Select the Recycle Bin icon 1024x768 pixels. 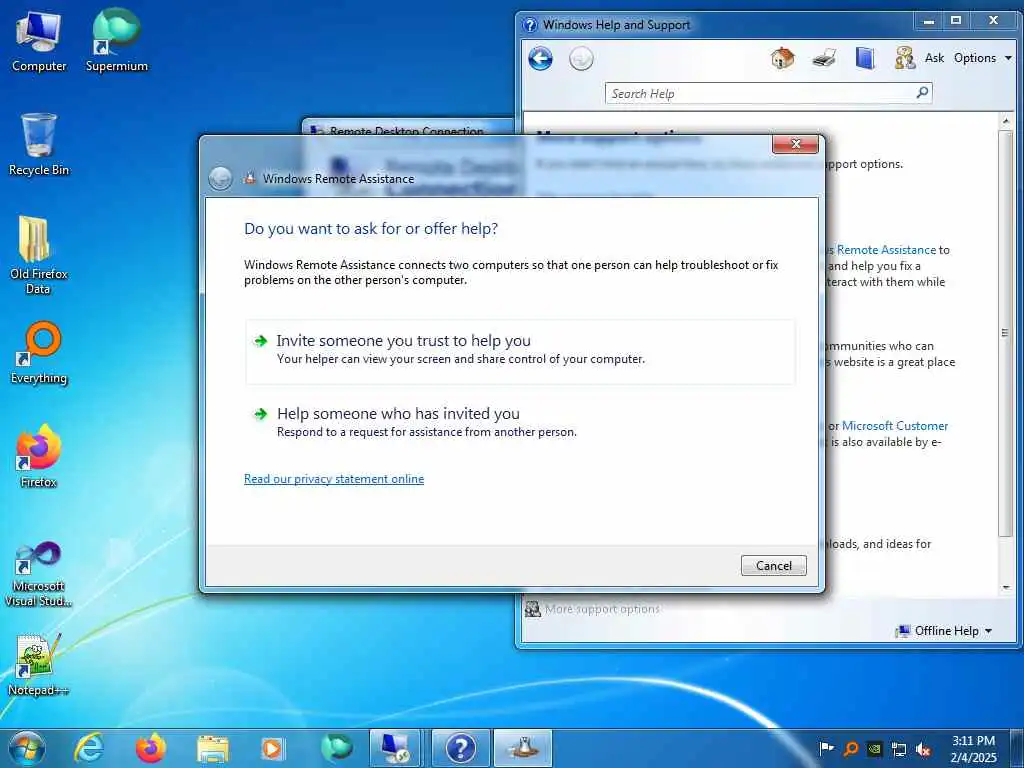tap(39, 145)
